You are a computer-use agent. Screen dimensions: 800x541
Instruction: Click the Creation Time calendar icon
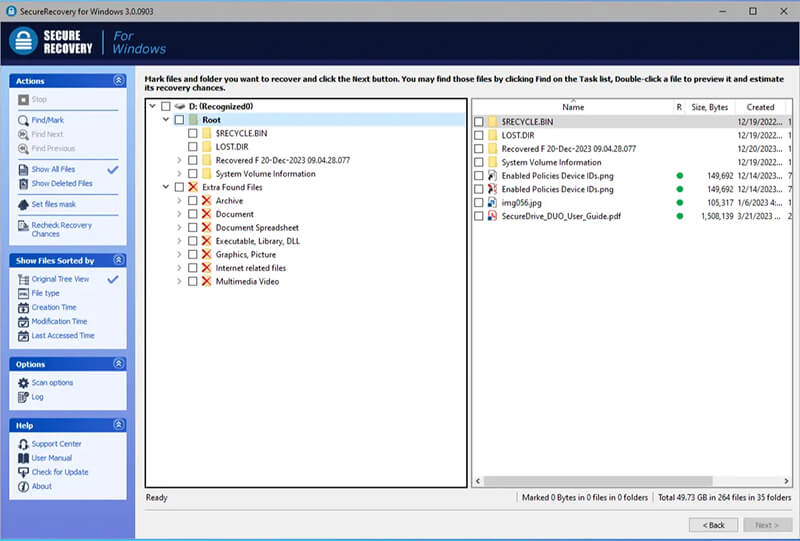tap(23, 308)
